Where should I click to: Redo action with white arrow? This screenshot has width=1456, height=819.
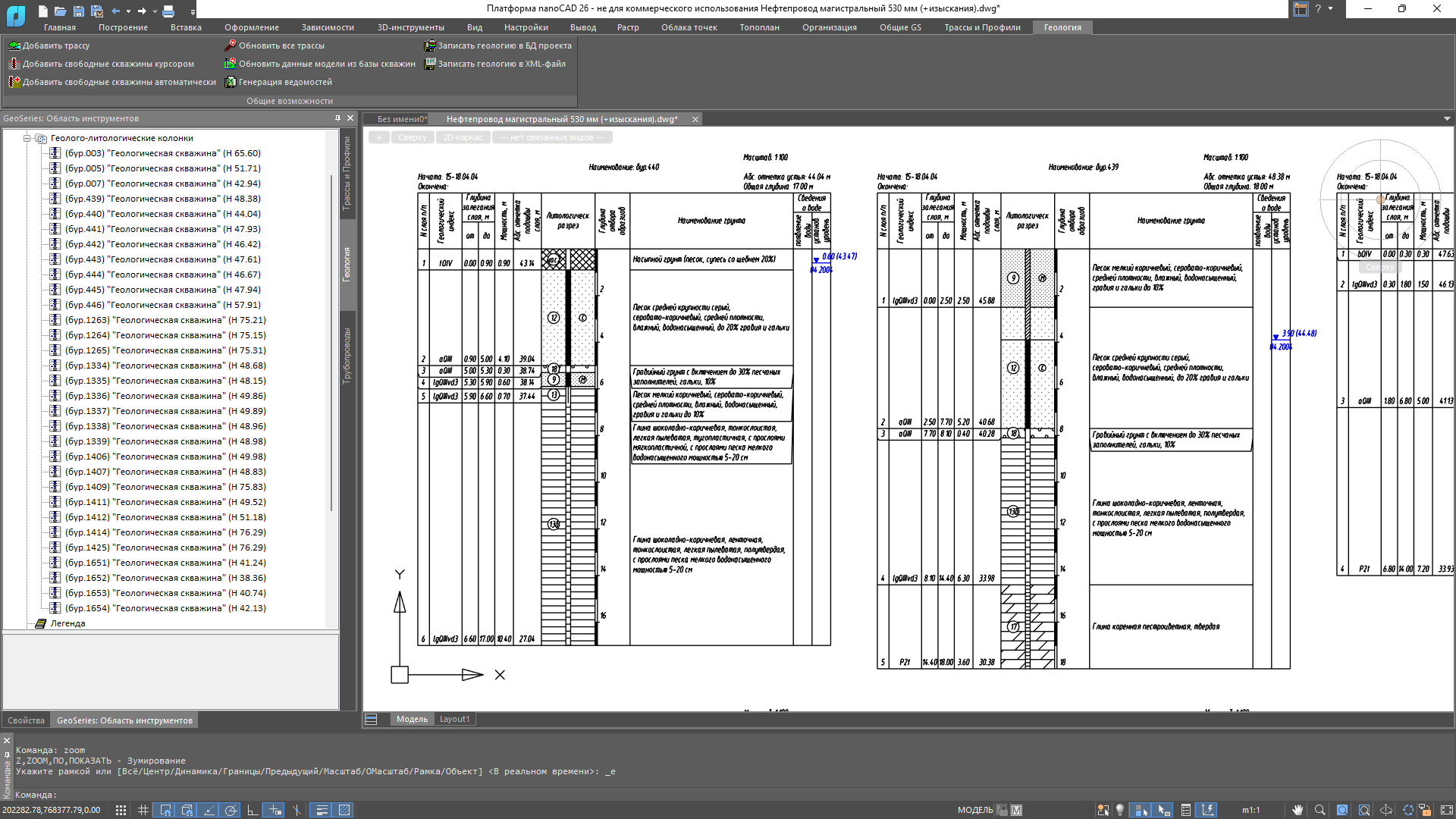pyautogui.click(x=142, y=11)
